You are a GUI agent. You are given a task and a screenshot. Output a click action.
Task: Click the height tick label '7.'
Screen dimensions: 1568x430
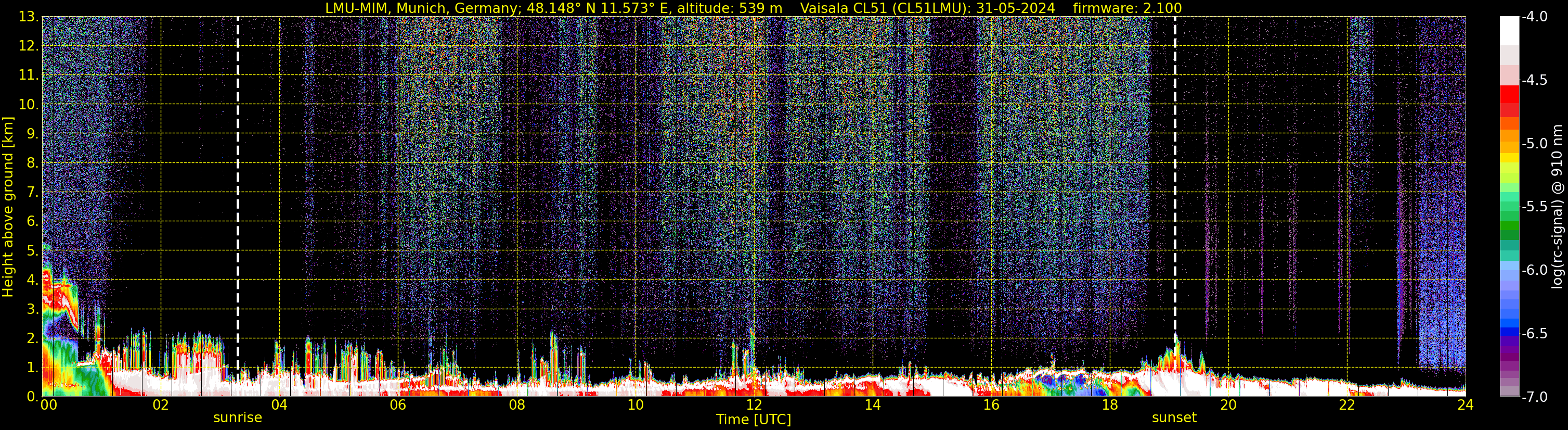click(32, 193)
